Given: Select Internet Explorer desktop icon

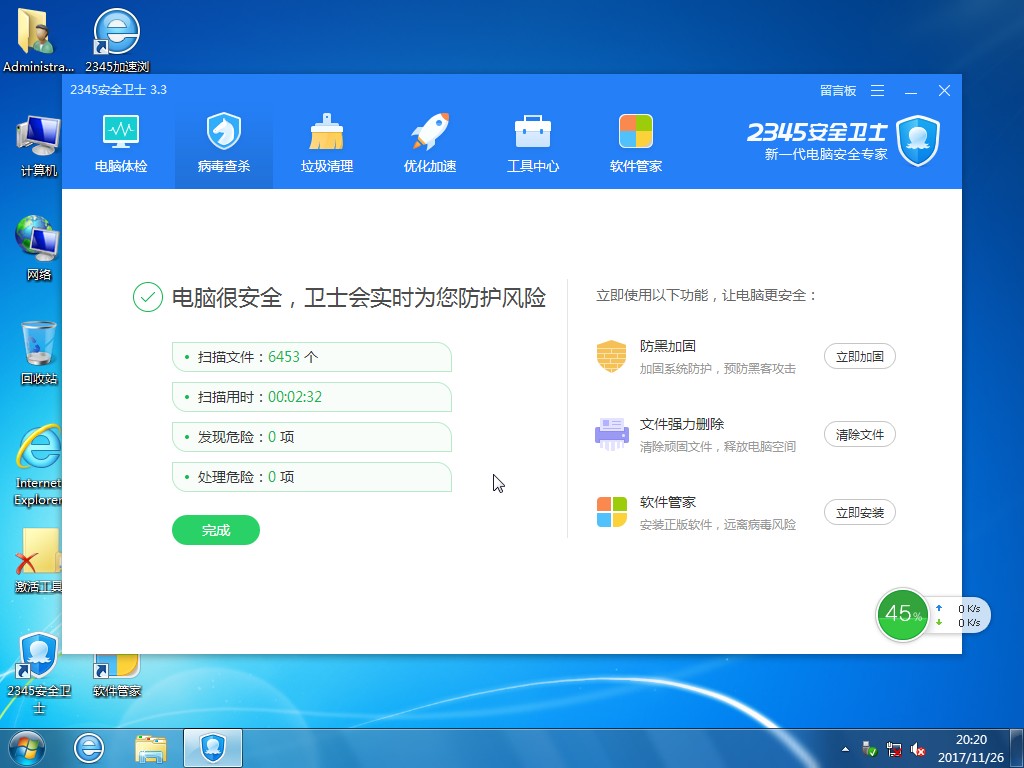Looking at the screenshot, I should [x=39, y=465].
